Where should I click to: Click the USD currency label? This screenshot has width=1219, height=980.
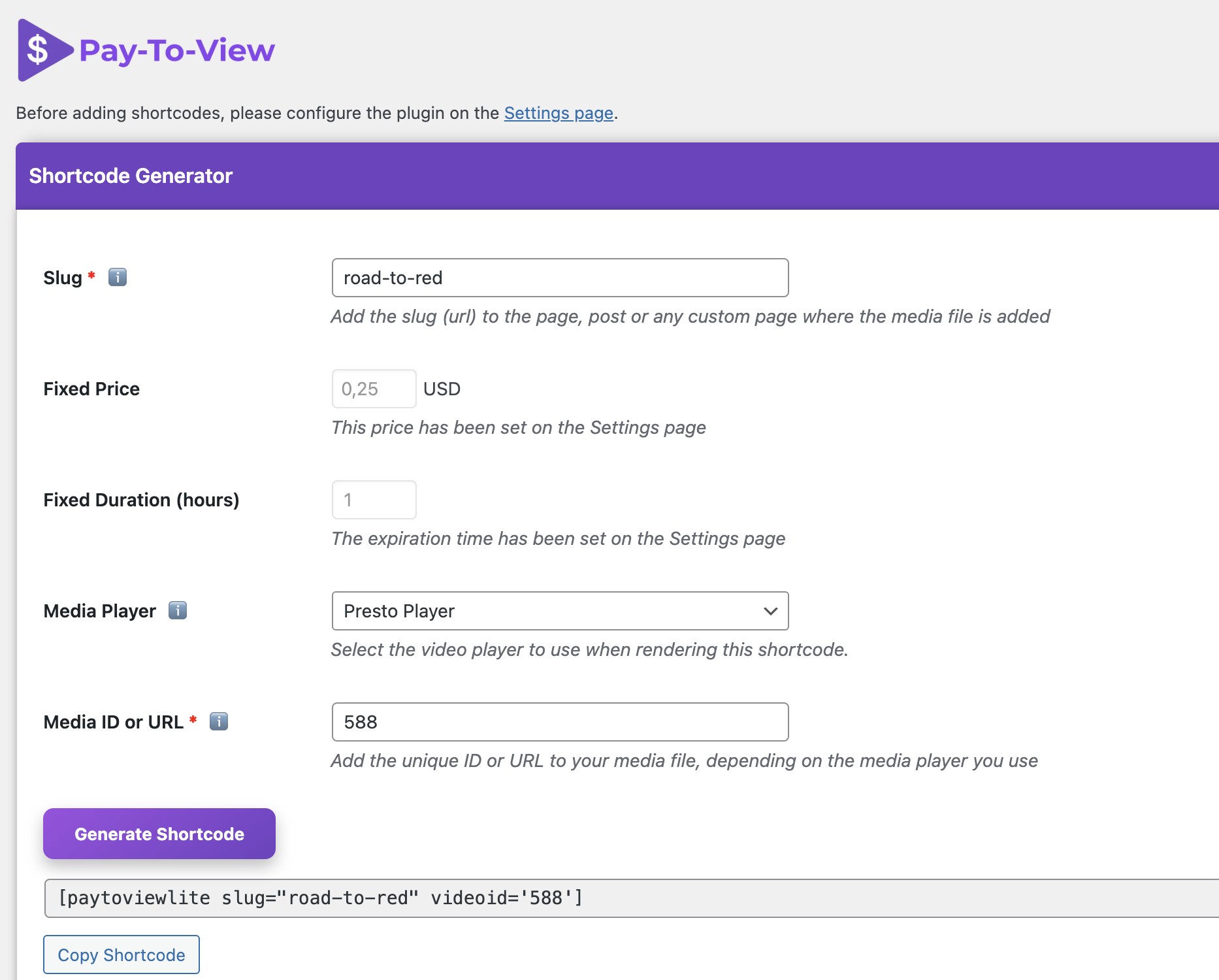pyautogui.click(x=442, y=389)
